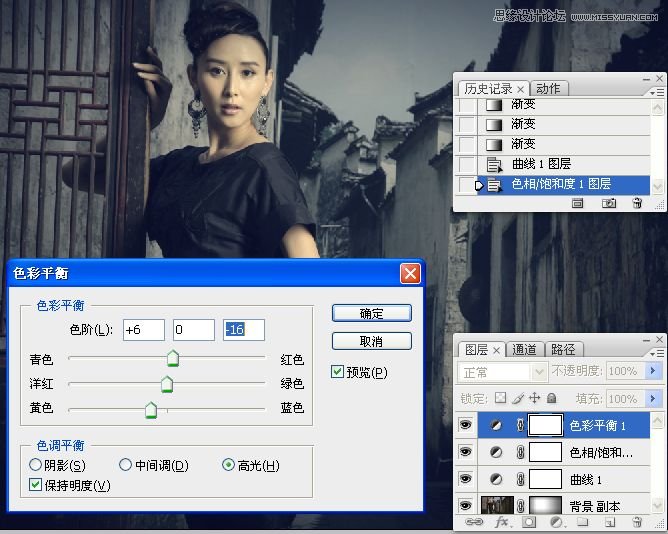
Task: Toggle 保持明度(V) checkbox
Action: [x=35, y=485]
